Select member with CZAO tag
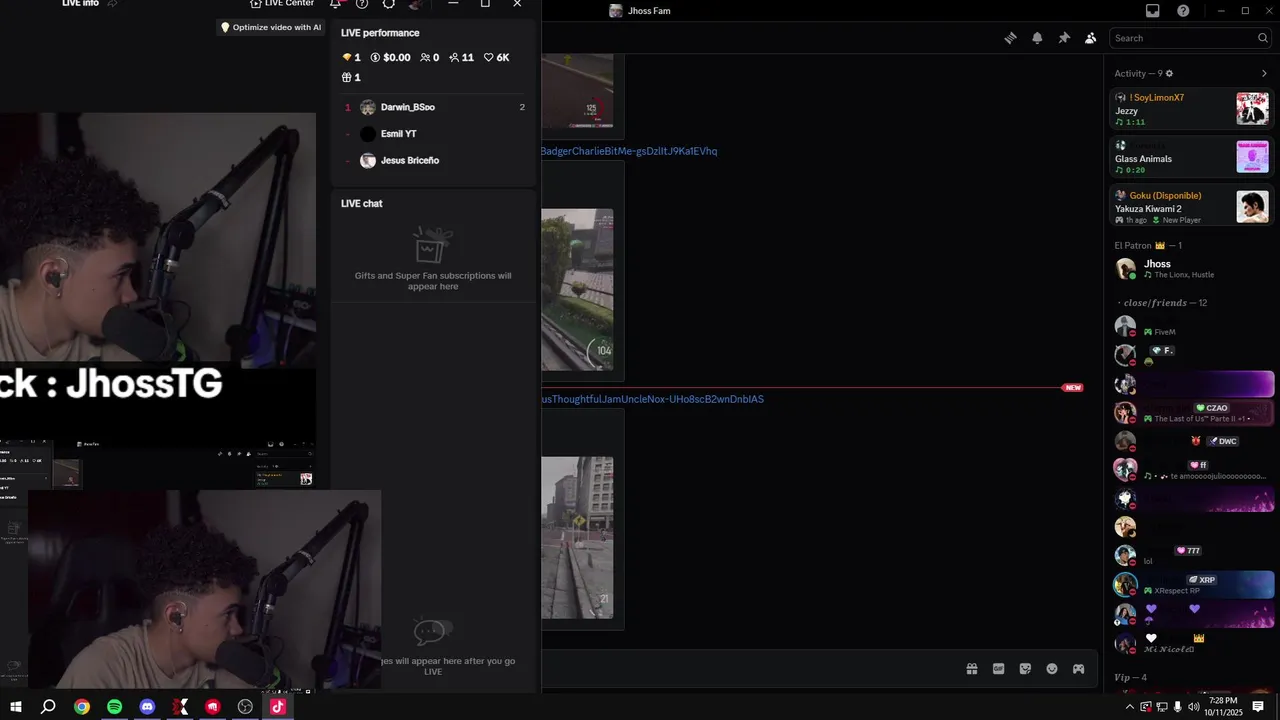The image size is (1280, 720). pos(1191,413)
